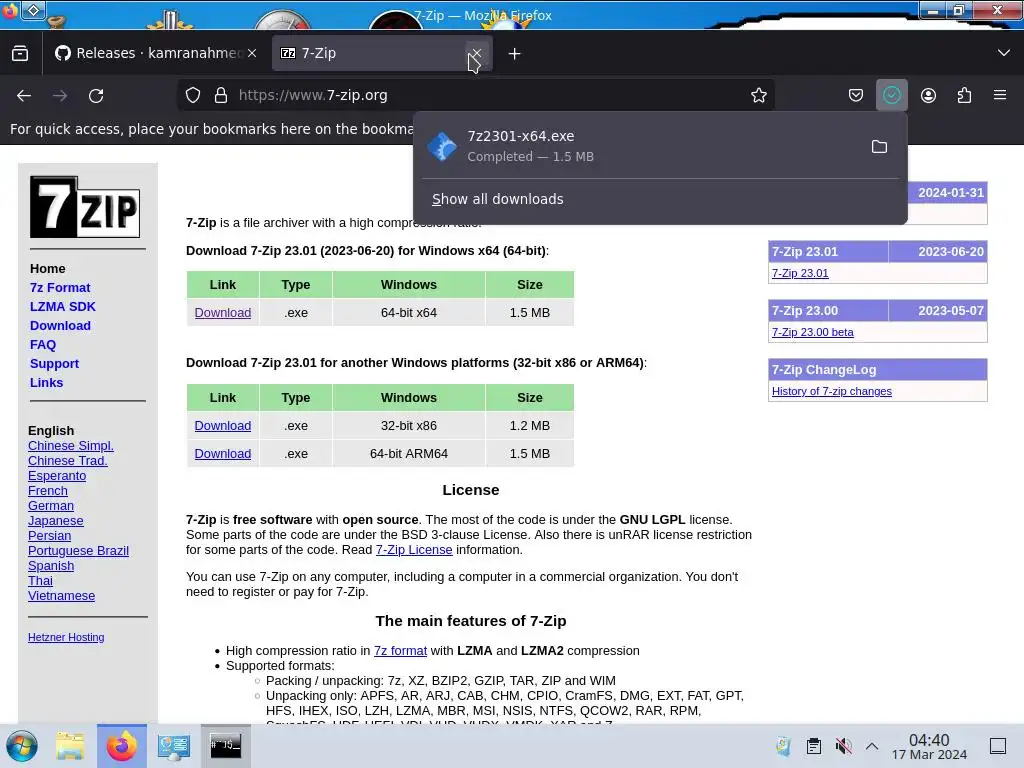1024x768 pixels.
Task: Open the clipboard tray icon
Action: click(814, 746)
